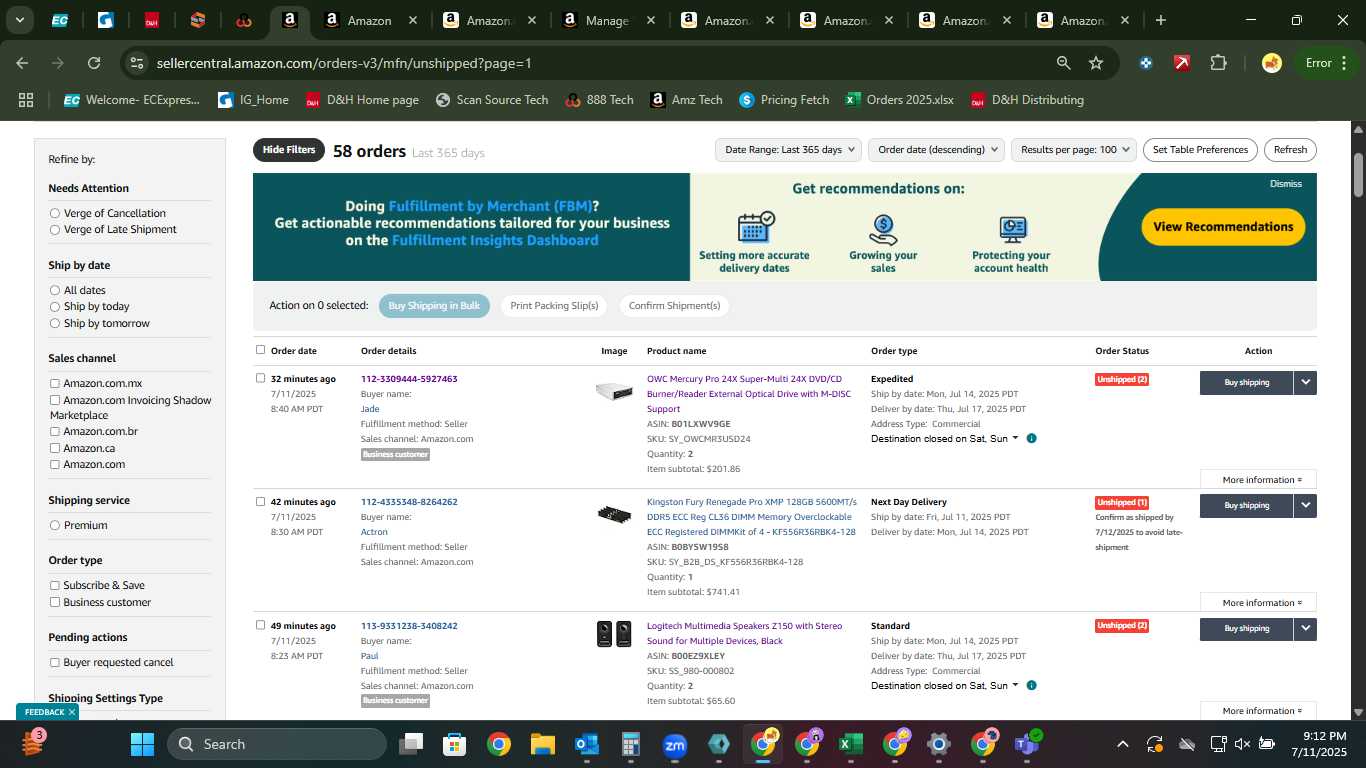The width and height of the screenshot is (1366, 768).
Task: Open the D&H Home page bookmark
Action: 362,100
